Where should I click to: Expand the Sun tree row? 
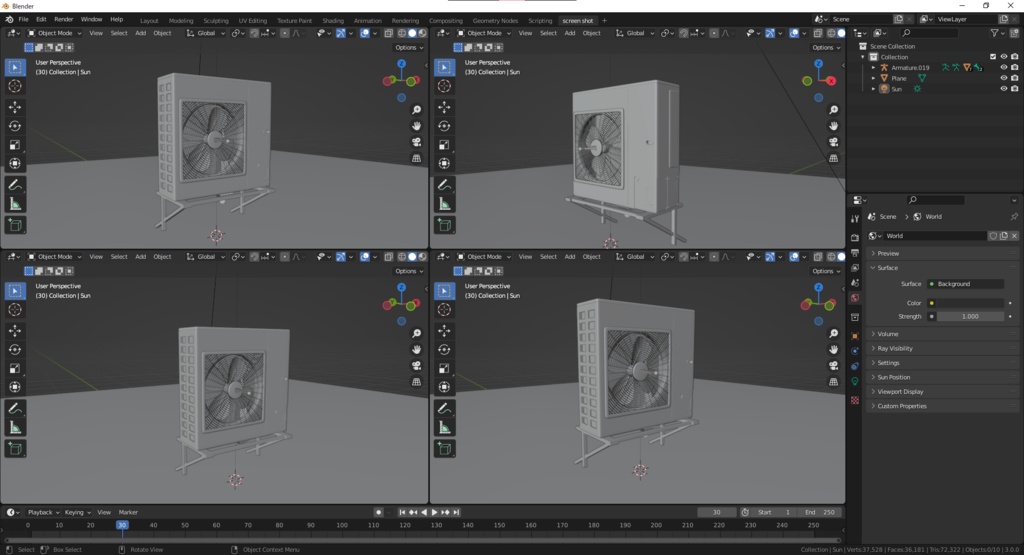click(x=874, y=88)
